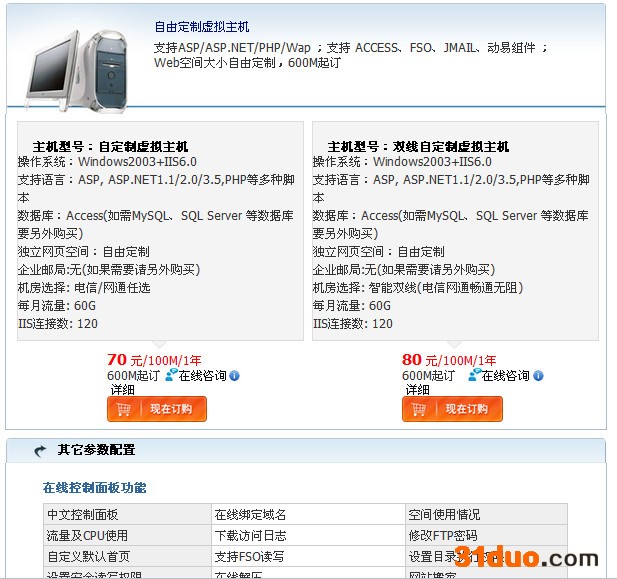
Task: Click the blue info icon under the 70元 plan
Action: pyautogui.click(x=235, y=376)
